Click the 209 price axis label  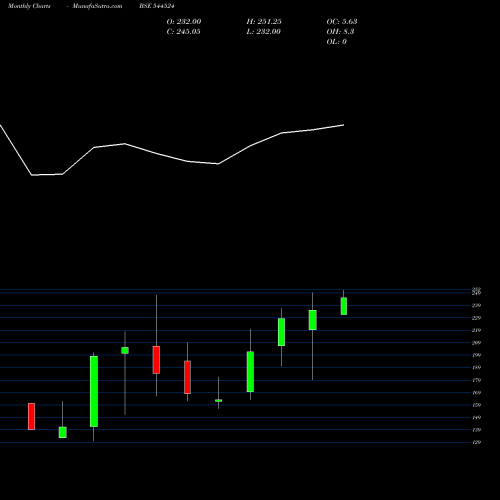[x=477, y=343]
